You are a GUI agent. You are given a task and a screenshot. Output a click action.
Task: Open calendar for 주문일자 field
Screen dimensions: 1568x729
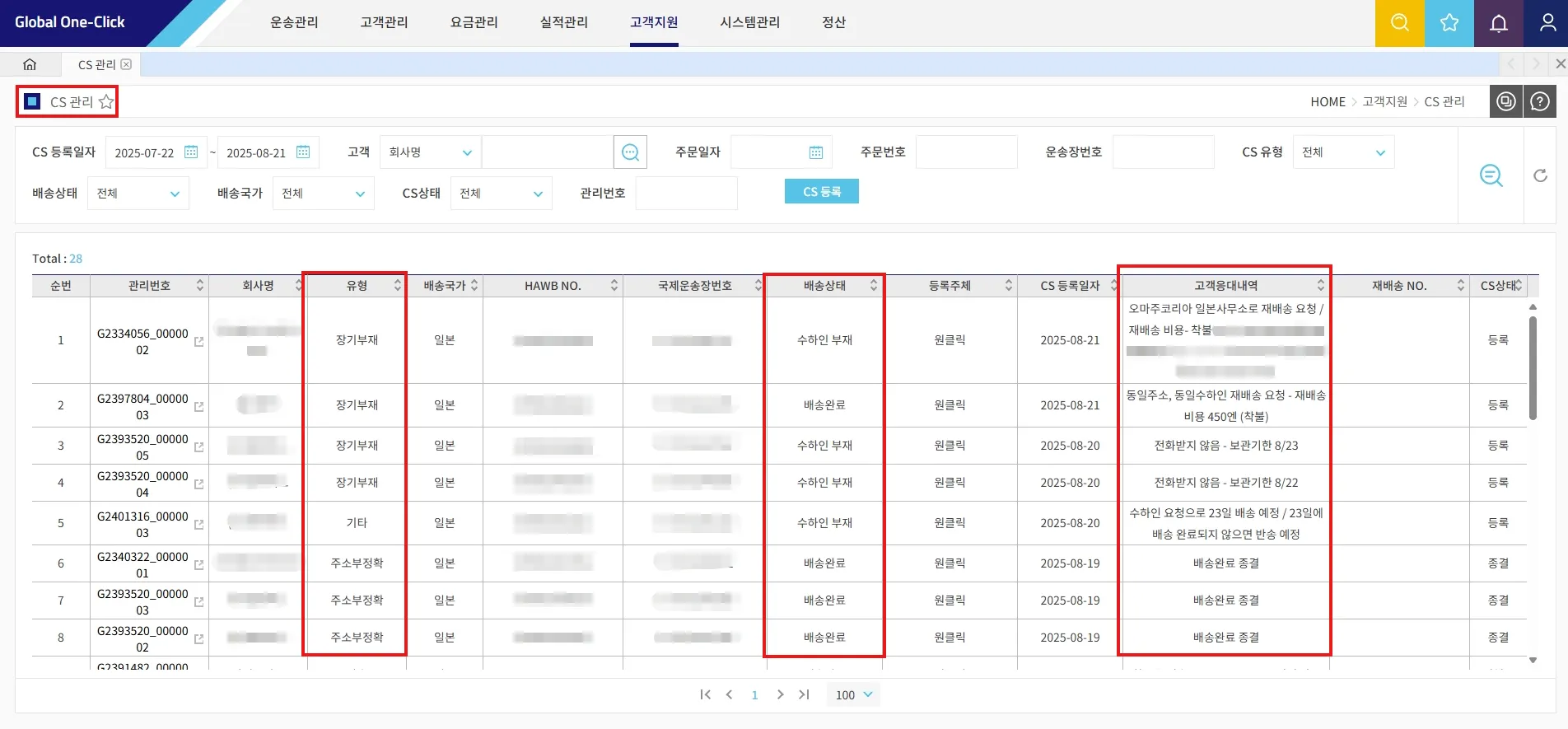point(816,152)
